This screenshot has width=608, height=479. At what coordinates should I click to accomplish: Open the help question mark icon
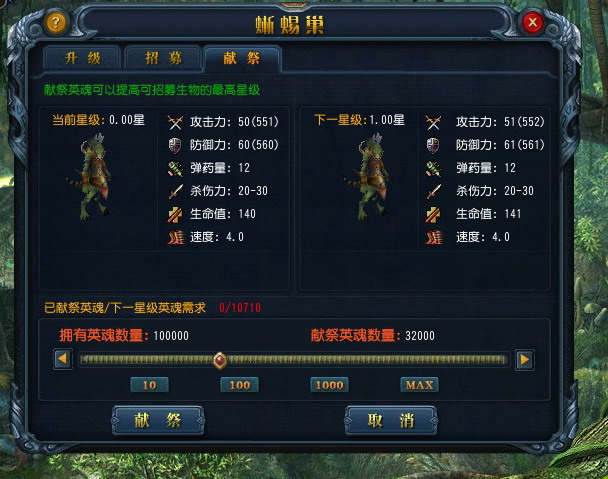point(56,22)
